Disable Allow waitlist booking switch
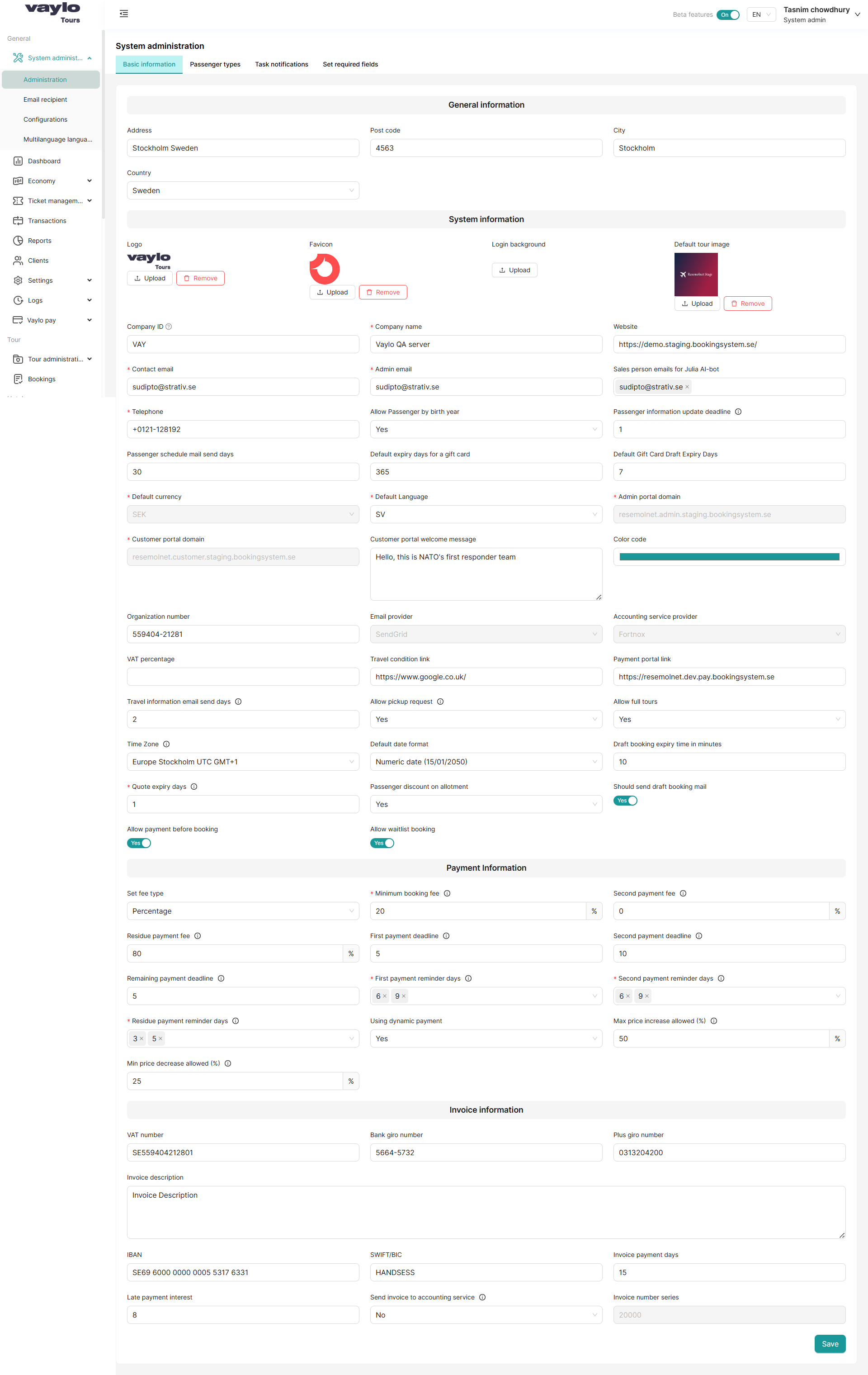This screenshot has width=868, height=1375. pyautogui.click(x=382, y=844)
